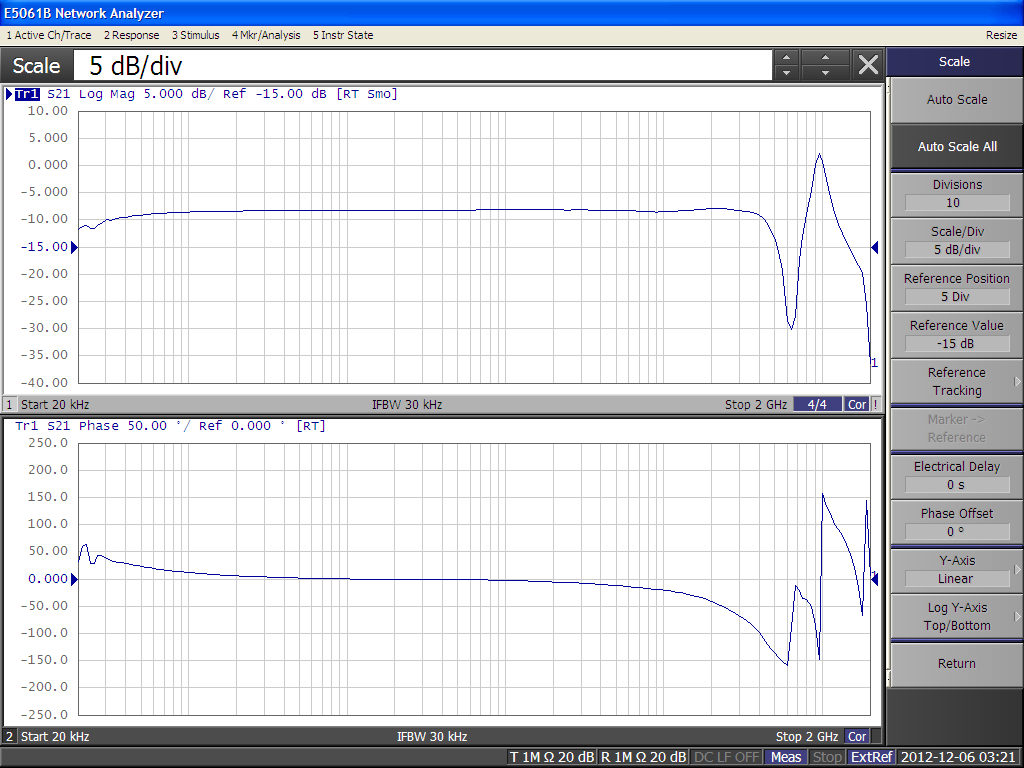Click right-side reference triangle on magnitude plot
This screenshot has height=768, width=1024.
[875, 247]
